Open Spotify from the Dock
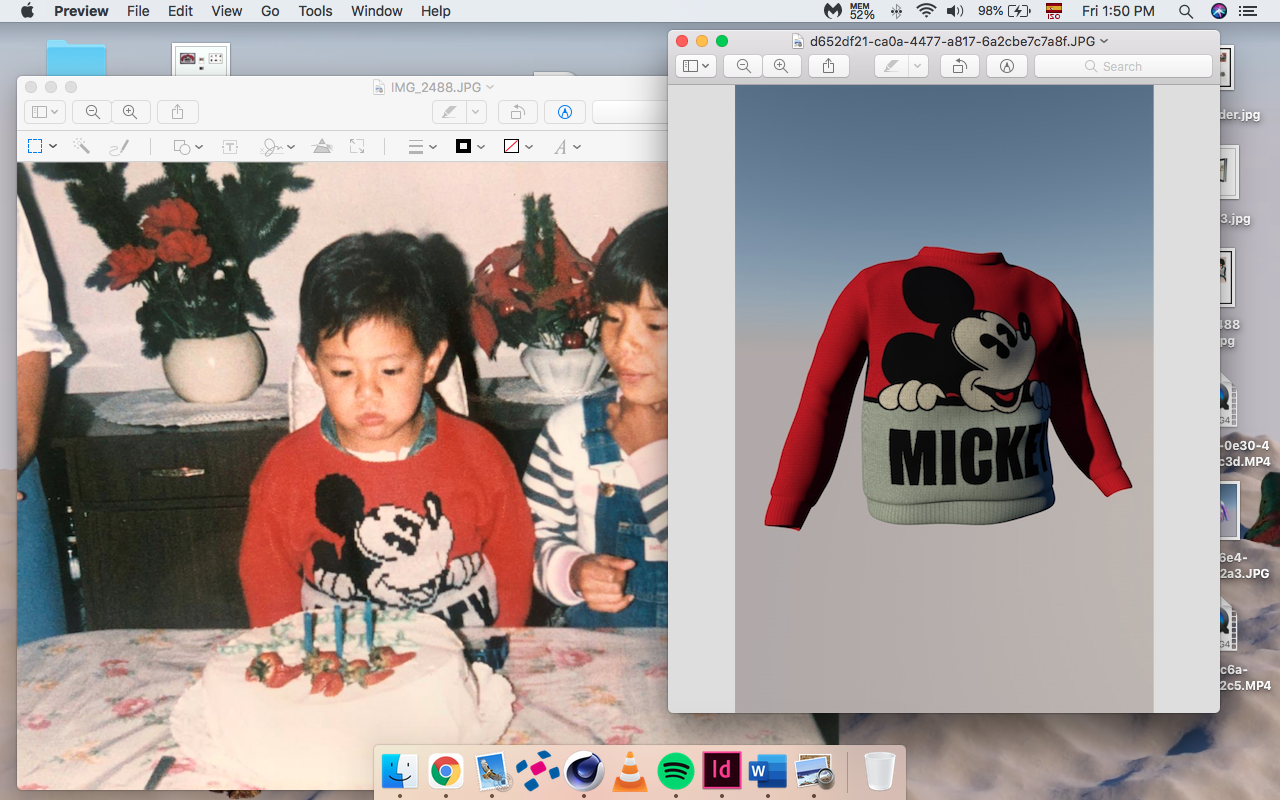Viewport: 1280px width, 800px height. click(676, 771)
